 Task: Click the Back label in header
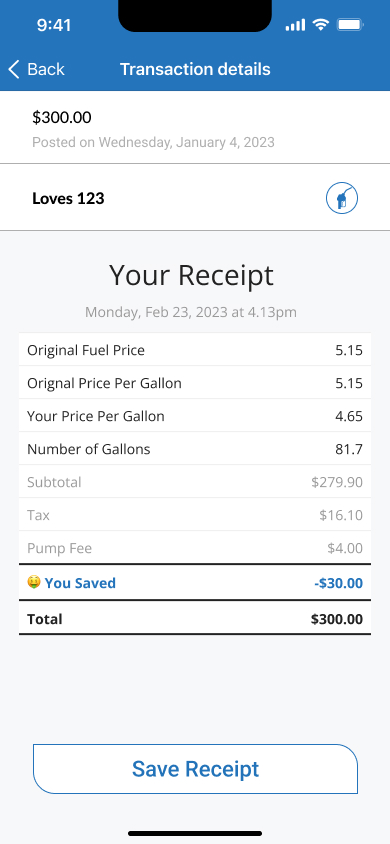click(46, 69)
